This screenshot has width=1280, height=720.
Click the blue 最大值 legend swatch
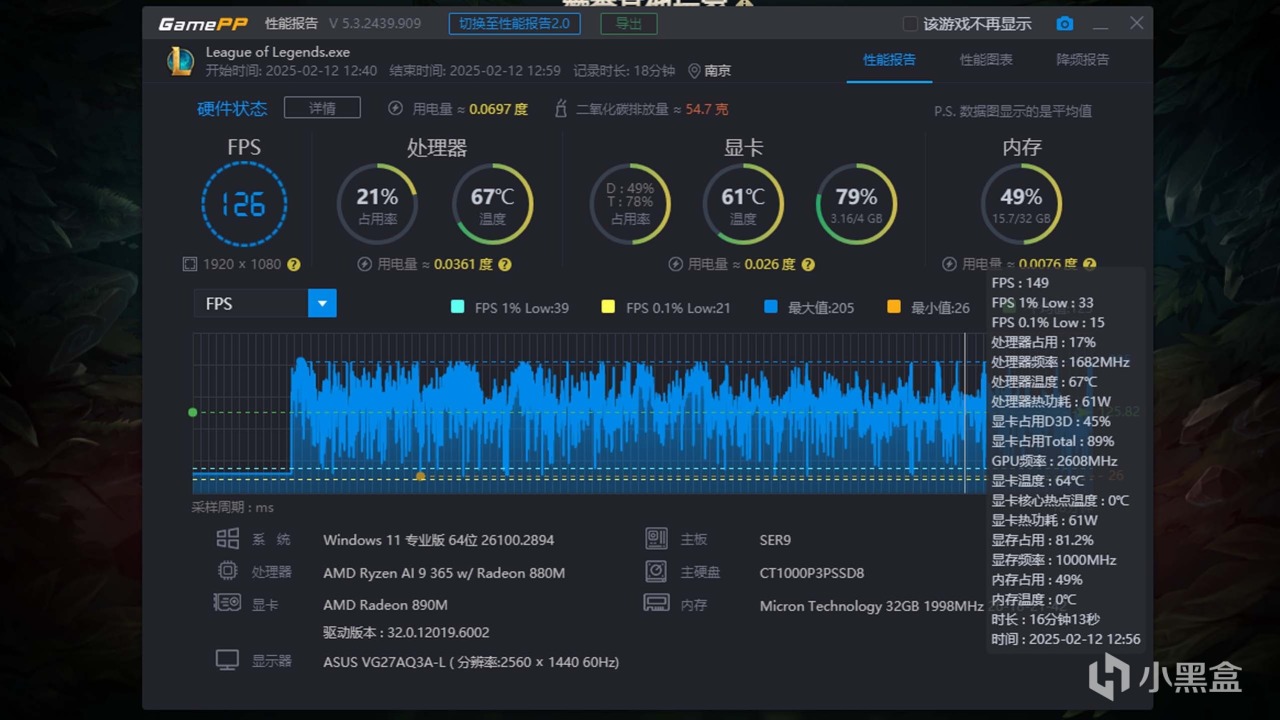click(770, 307)
